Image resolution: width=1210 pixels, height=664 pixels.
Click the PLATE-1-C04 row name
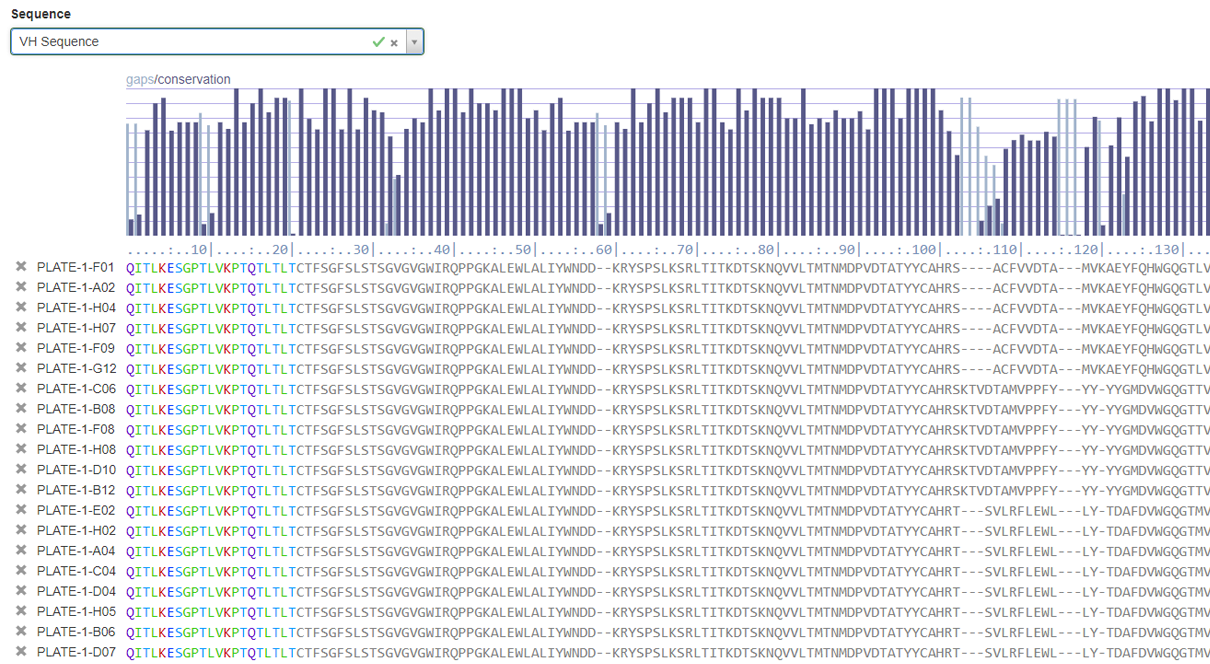[76, 571]
